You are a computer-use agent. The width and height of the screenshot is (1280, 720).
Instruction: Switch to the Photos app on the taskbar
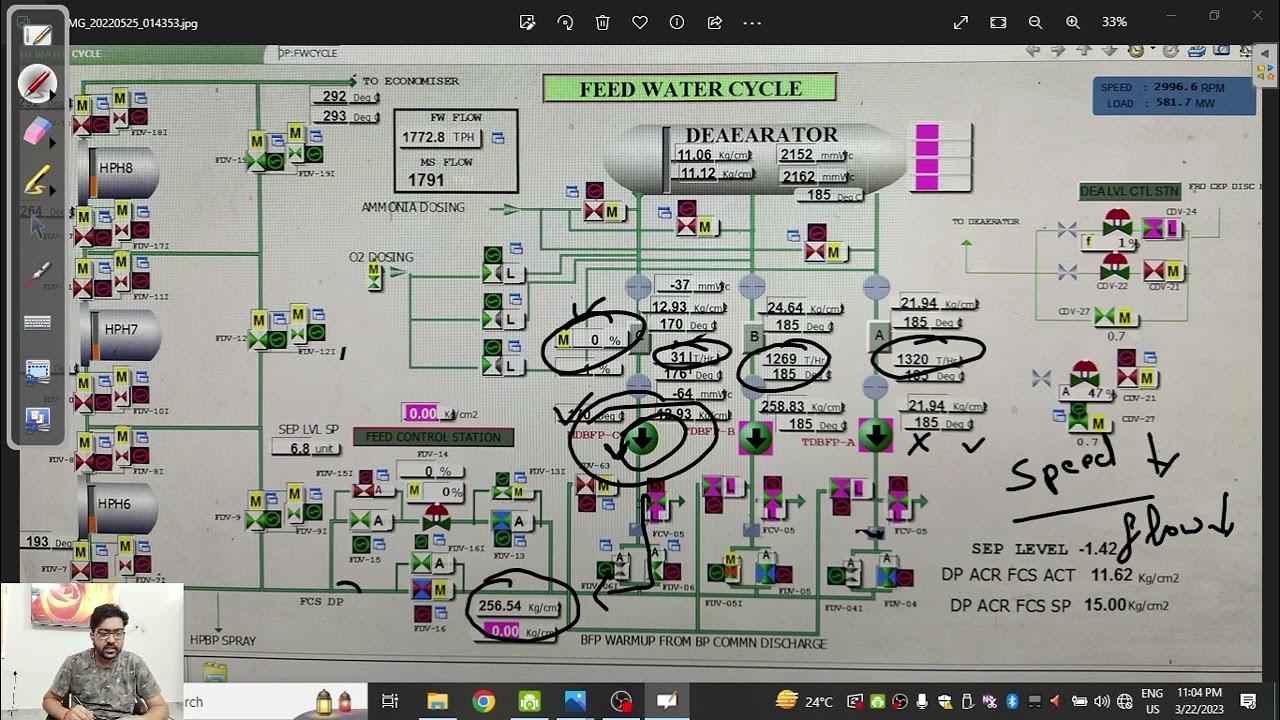(575, 701)
